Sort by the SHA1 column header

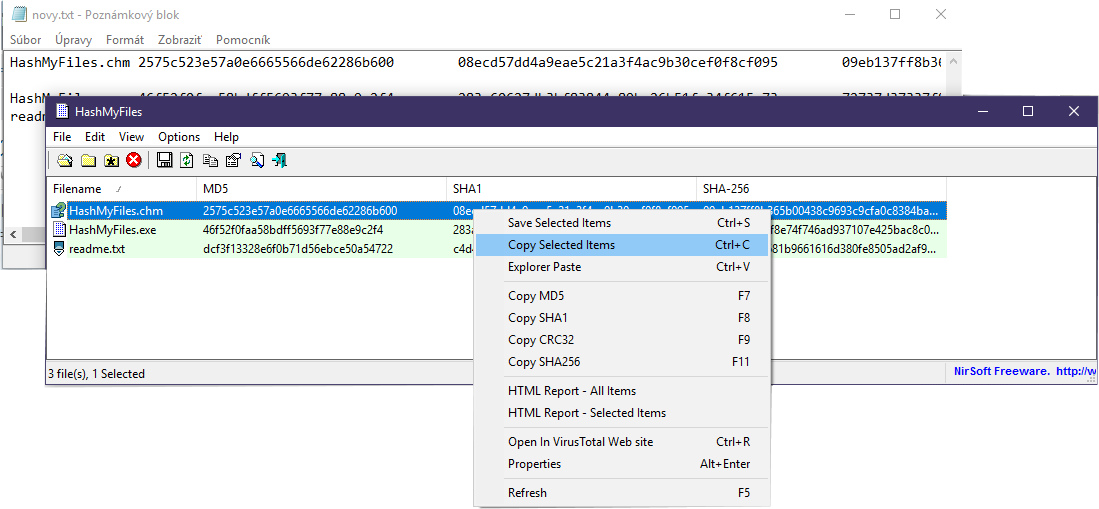571,189
